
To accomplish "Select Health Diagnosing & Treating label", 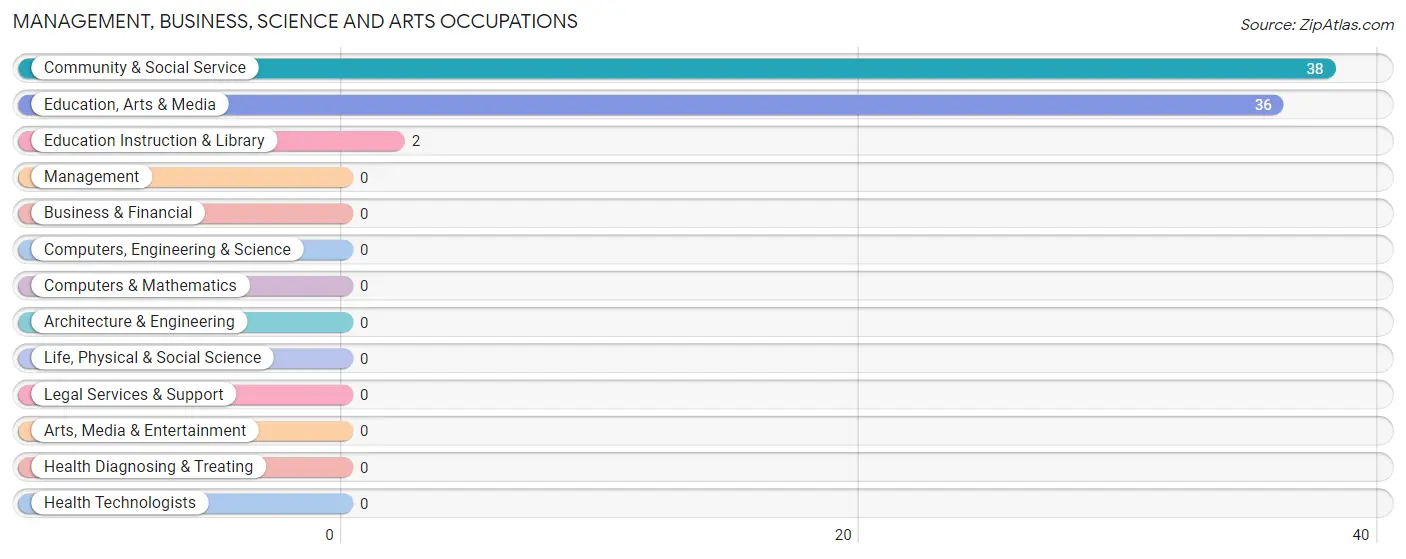I will click(148, 467).
